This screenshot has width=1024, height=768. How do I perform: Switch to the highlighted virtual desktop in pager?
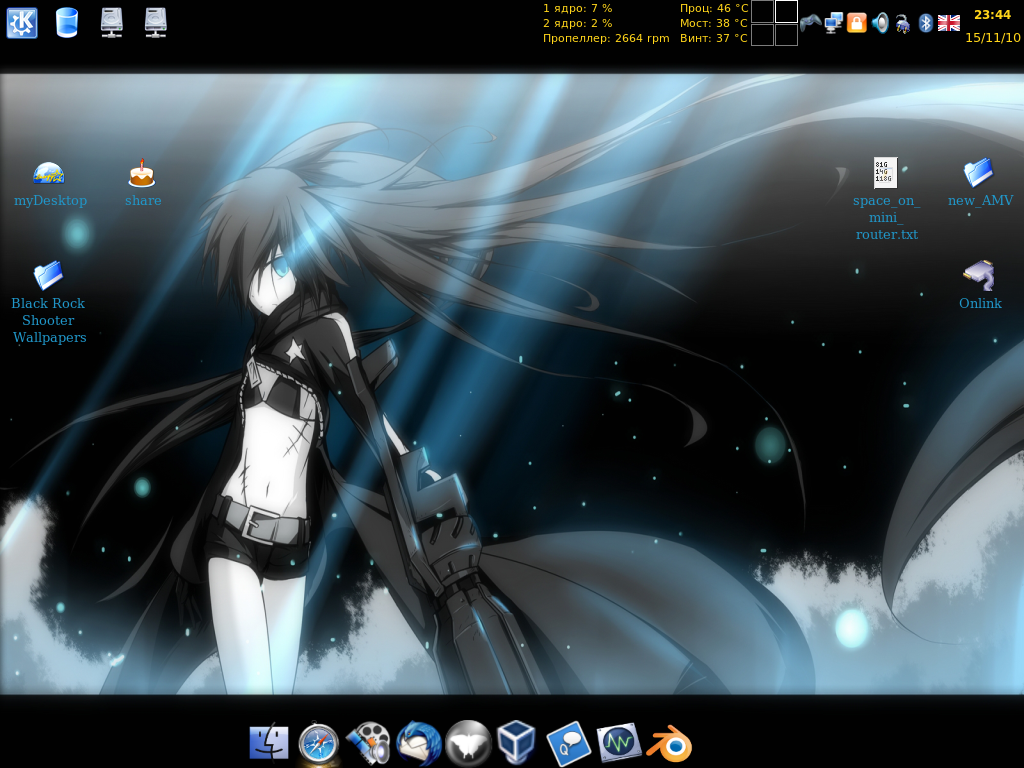(x=786, y=12)
